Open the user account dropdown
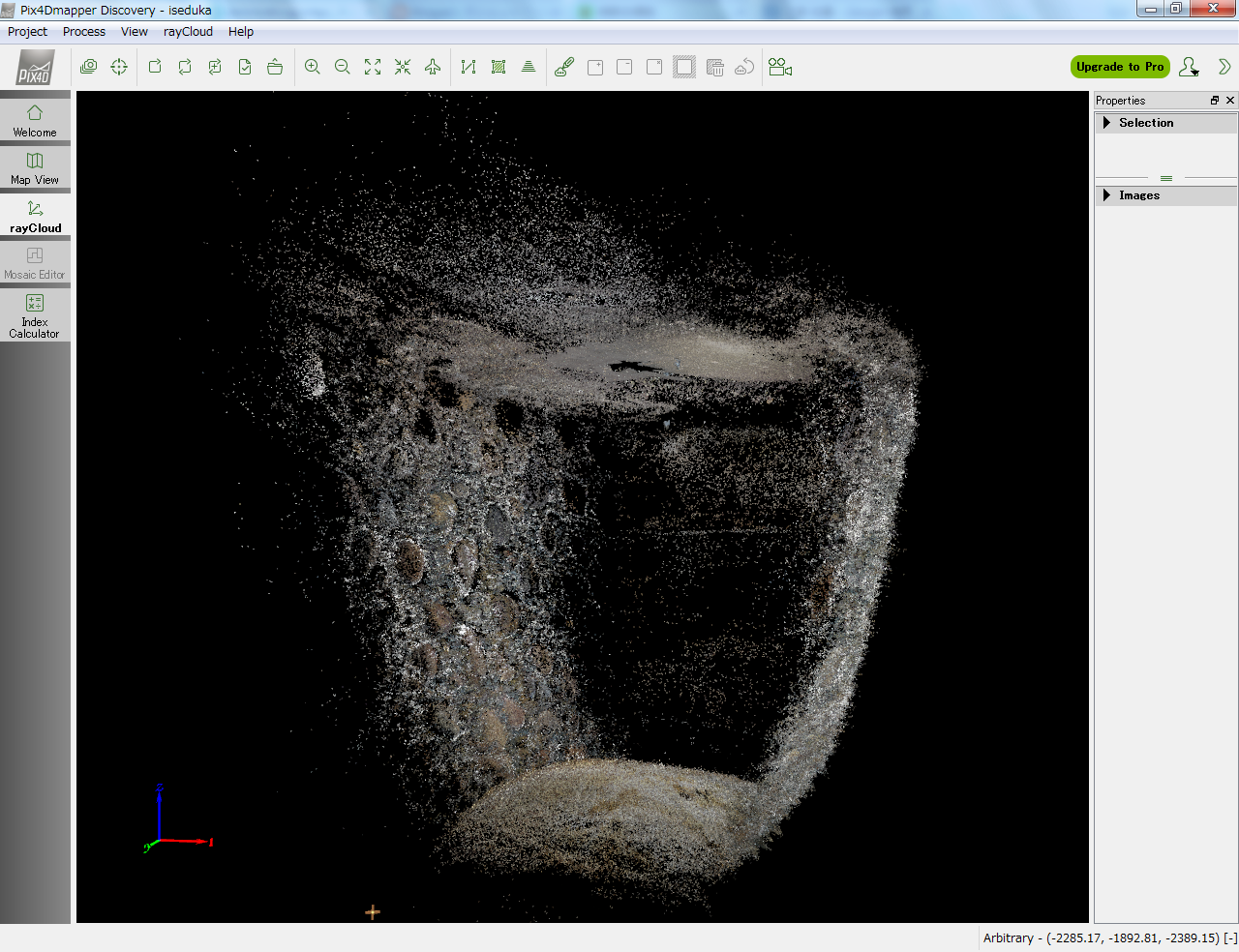 pos(1190,67)
